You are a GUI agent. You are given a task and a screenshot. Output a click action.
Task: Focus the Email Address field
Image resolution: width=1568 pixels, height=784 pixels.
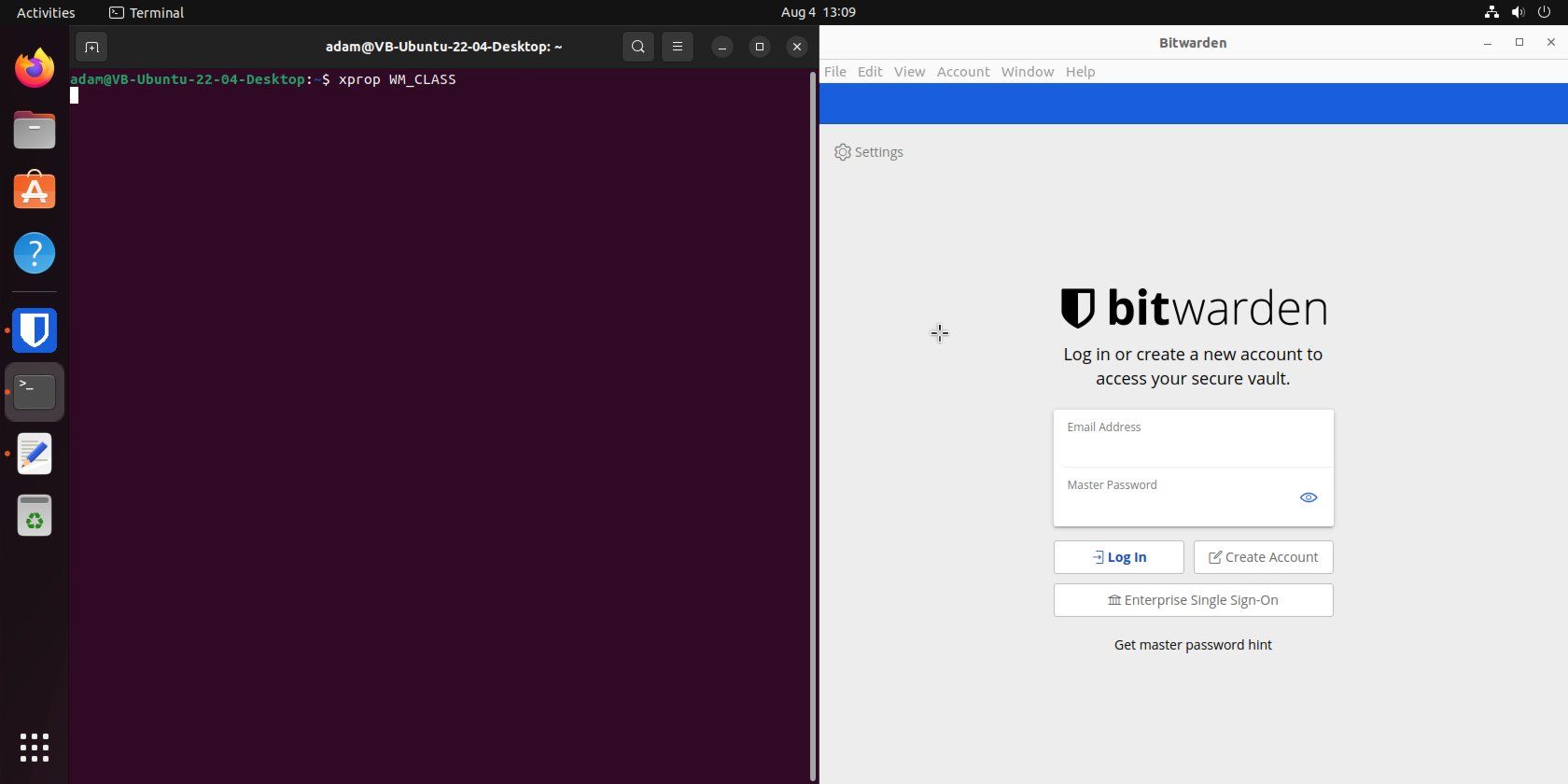1194,438
